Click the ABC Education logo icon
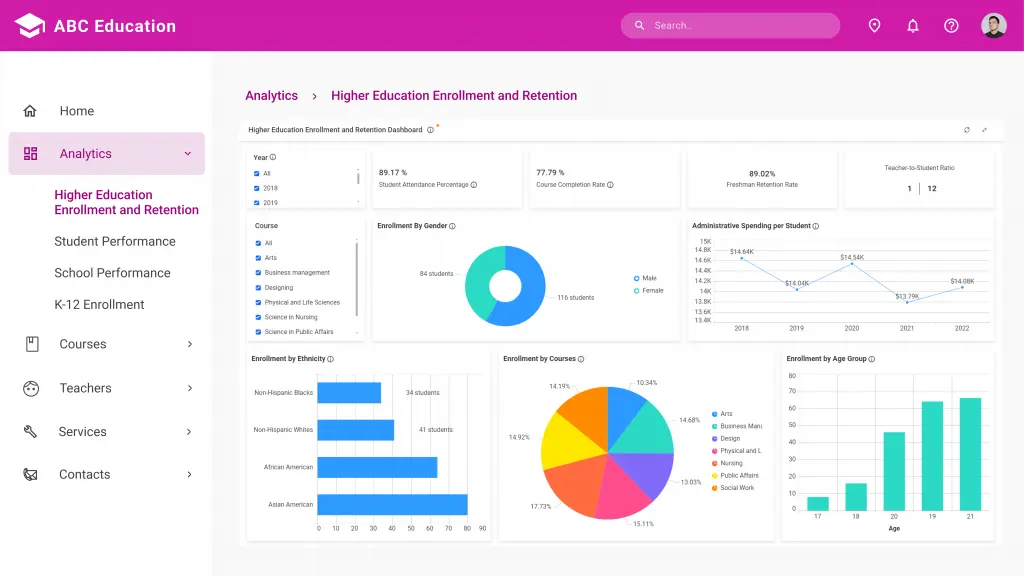This screenshot has height=576, width=1024. [29, 25]
